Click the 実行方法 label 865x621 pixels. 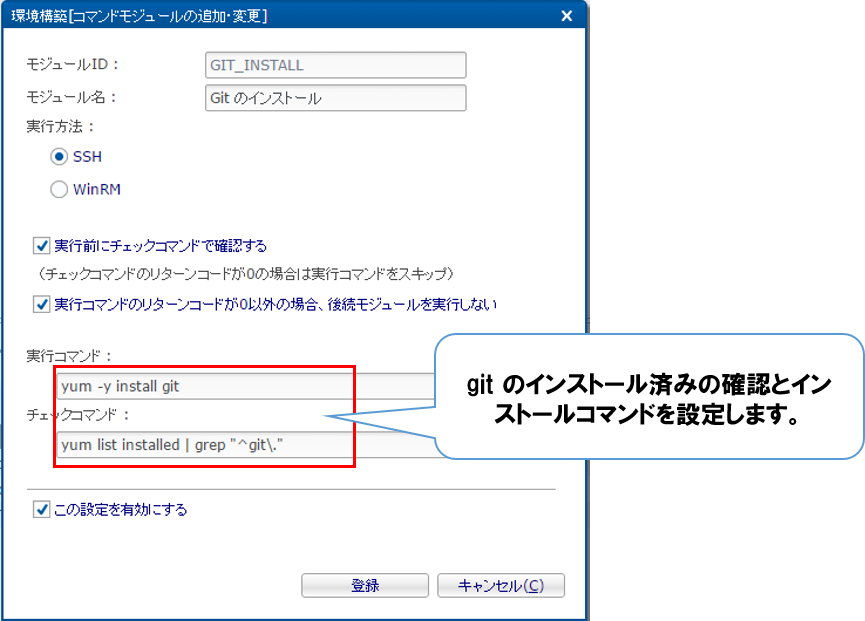pos(60,126)
